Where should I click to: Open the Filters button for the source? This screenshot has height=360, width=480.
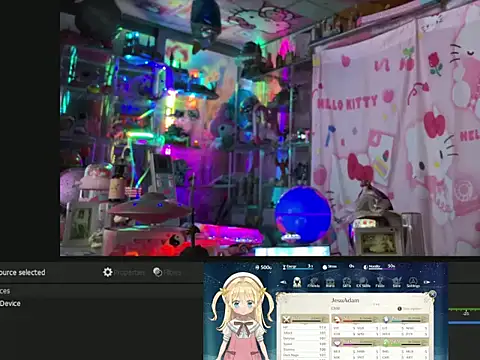point(167,272)
